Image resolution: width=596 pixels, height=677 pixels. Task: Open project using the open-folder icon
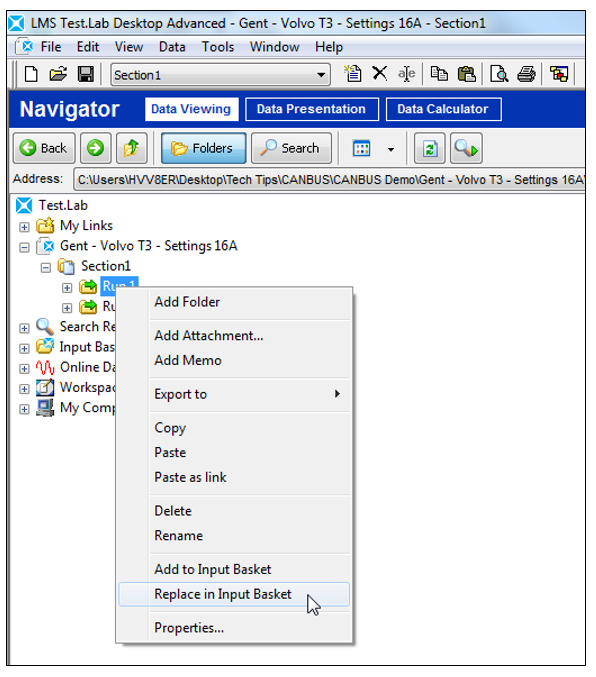(58, 74)
